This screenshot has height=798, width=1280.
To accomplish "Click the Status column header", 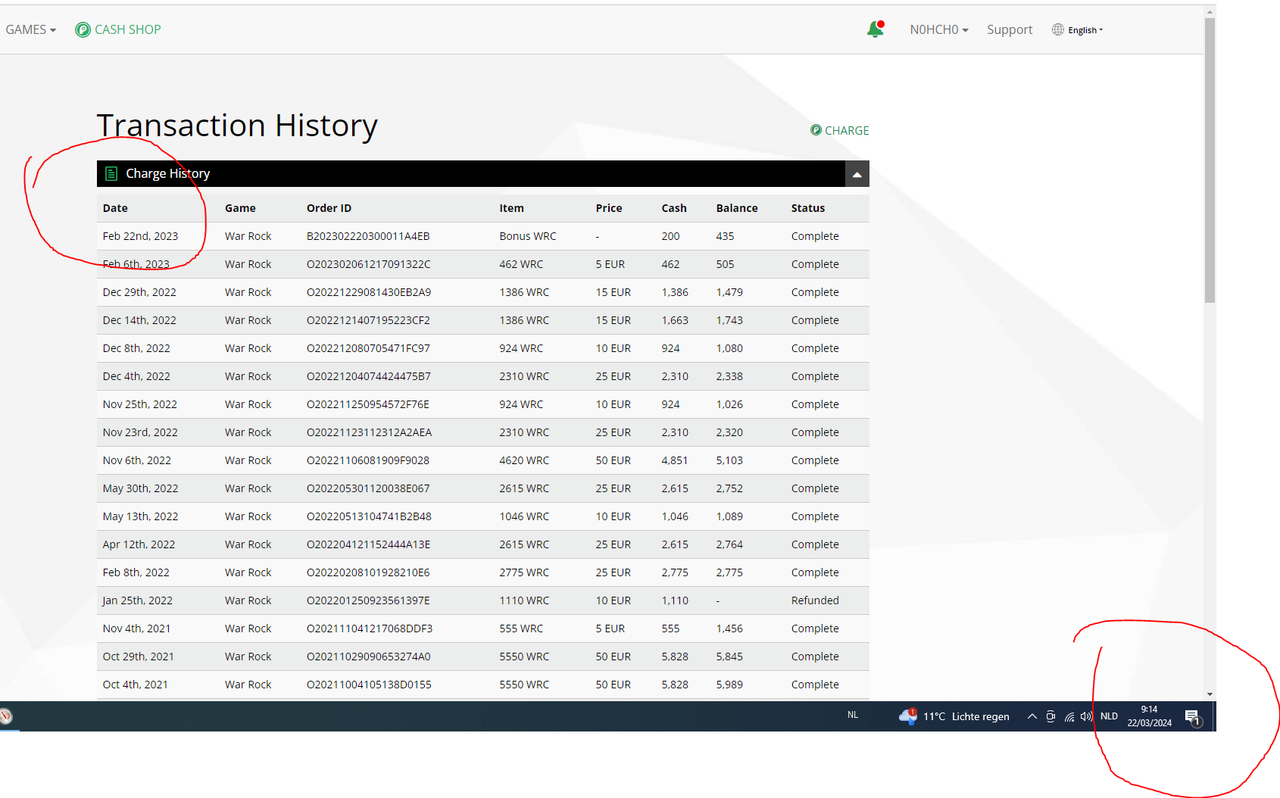I will tap(808, 208).
